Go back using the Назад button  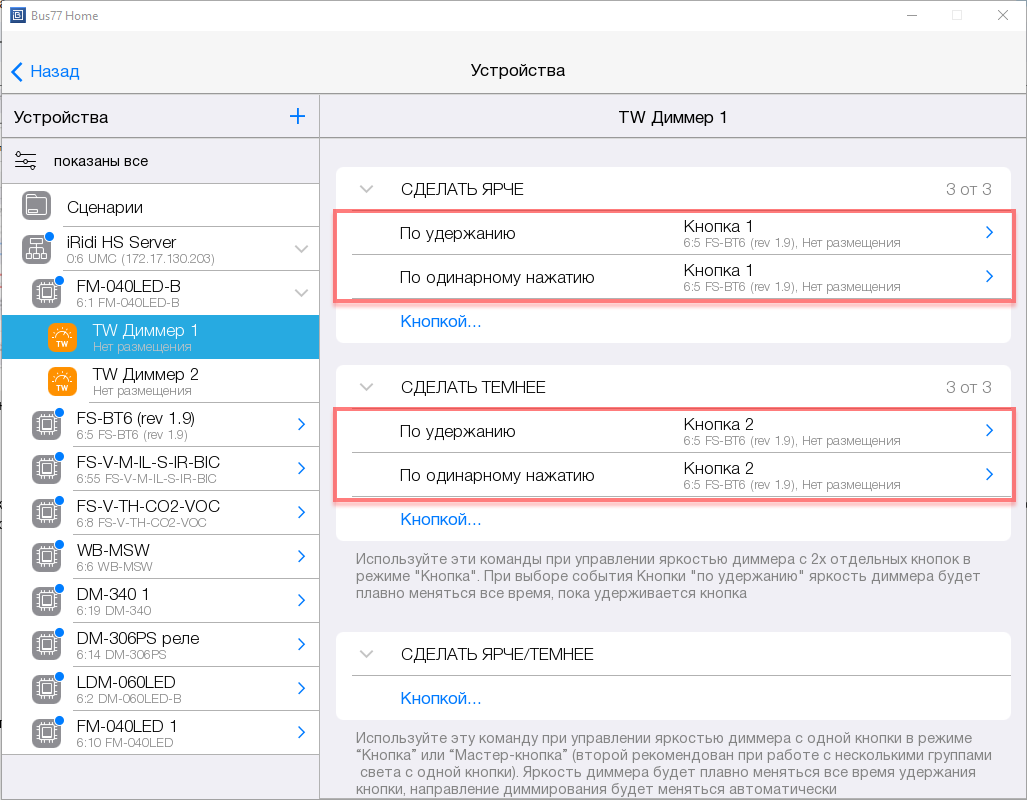pos(45,71)
